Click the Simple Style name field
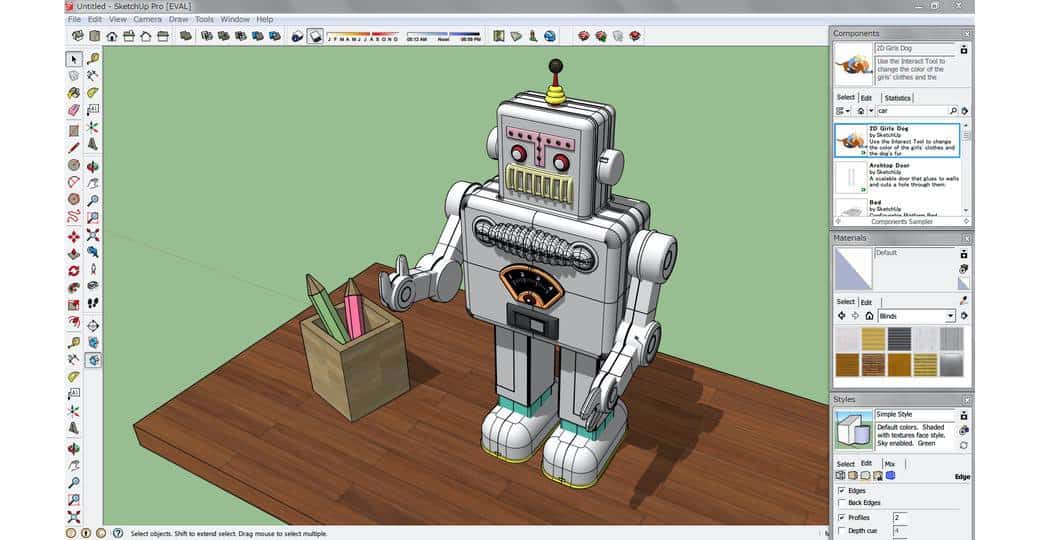 pos(915,414)
